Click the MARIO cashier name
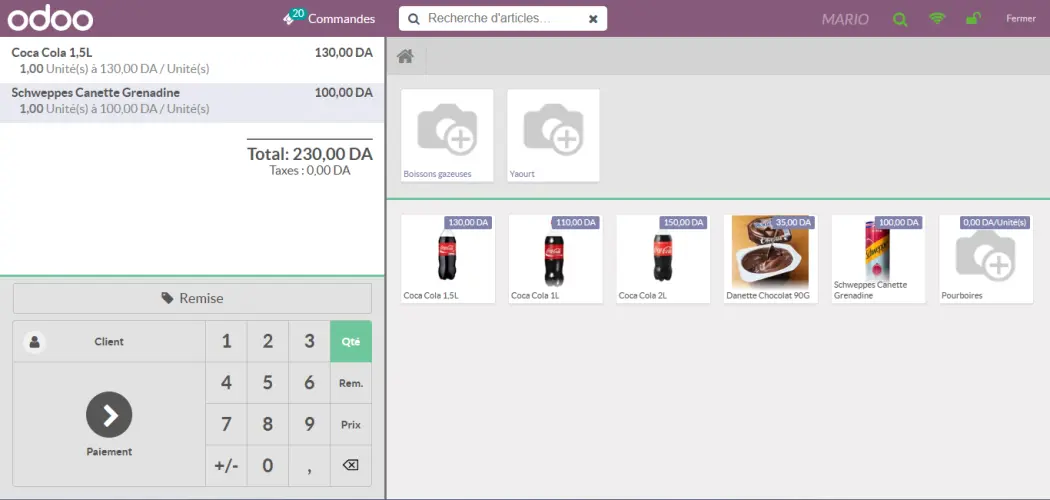Image resolution: width=1050 pixels, height=500 pixels. [x=845, y=19]
